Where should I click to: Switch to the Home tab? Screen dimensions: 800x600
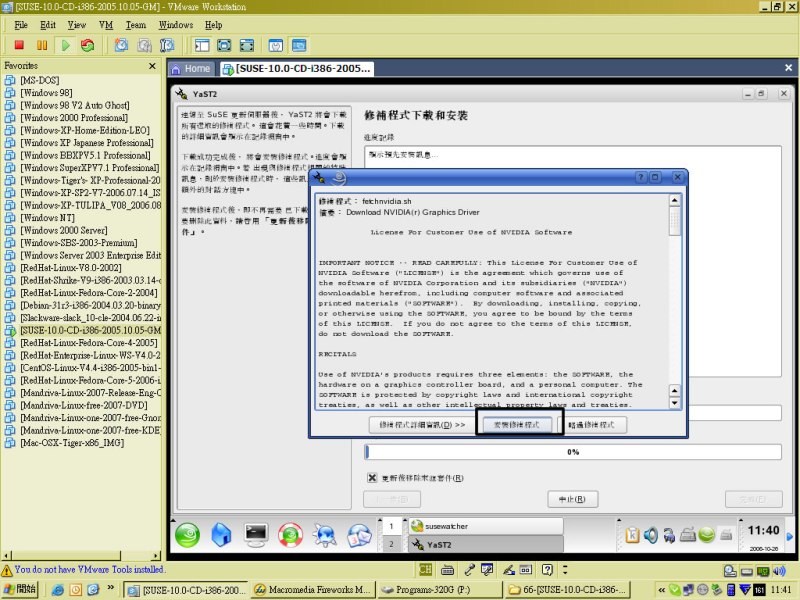(x=191, y=68)
